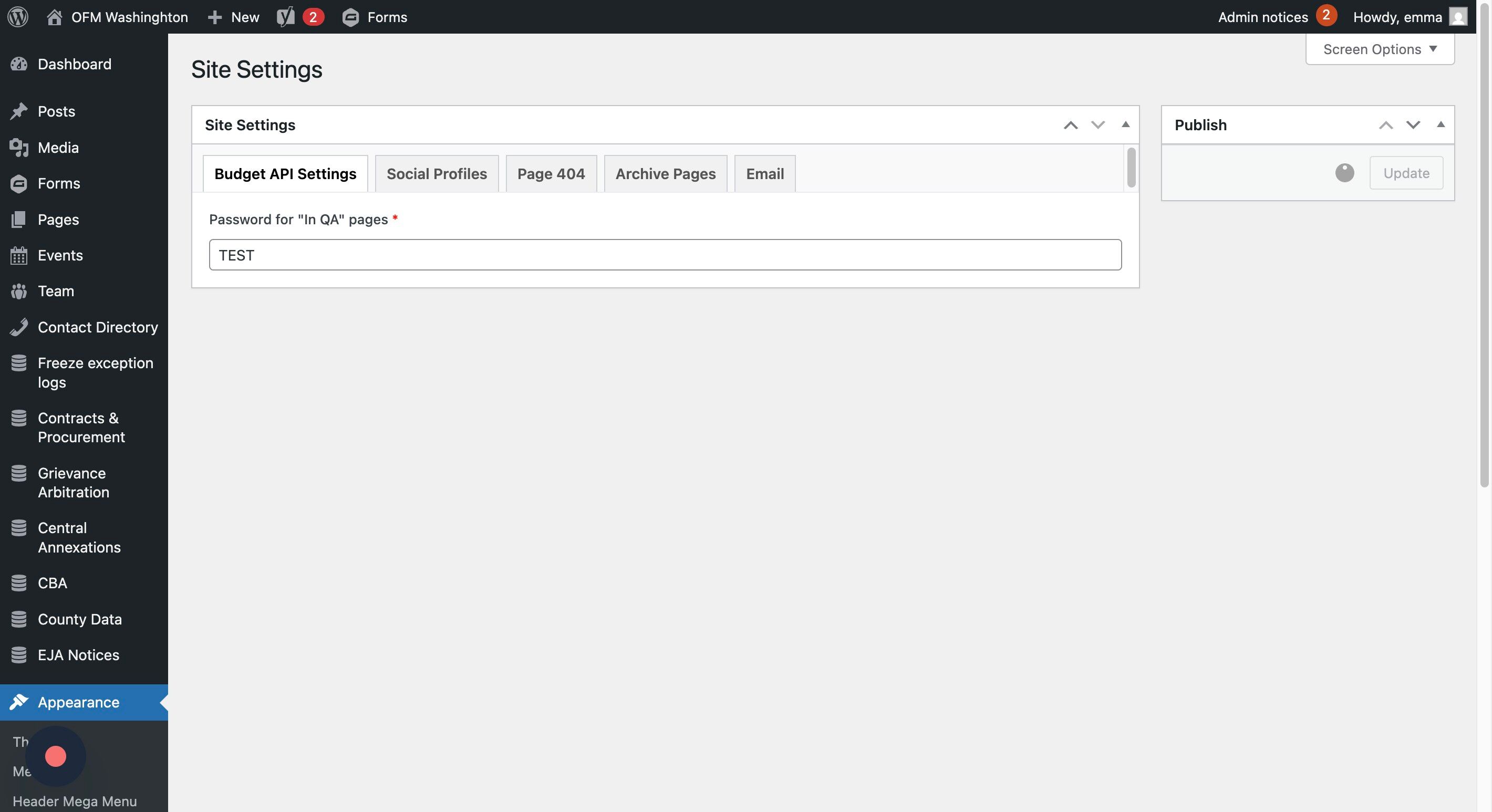
Task: Open Events via the calendar icon
Action: 18,255
